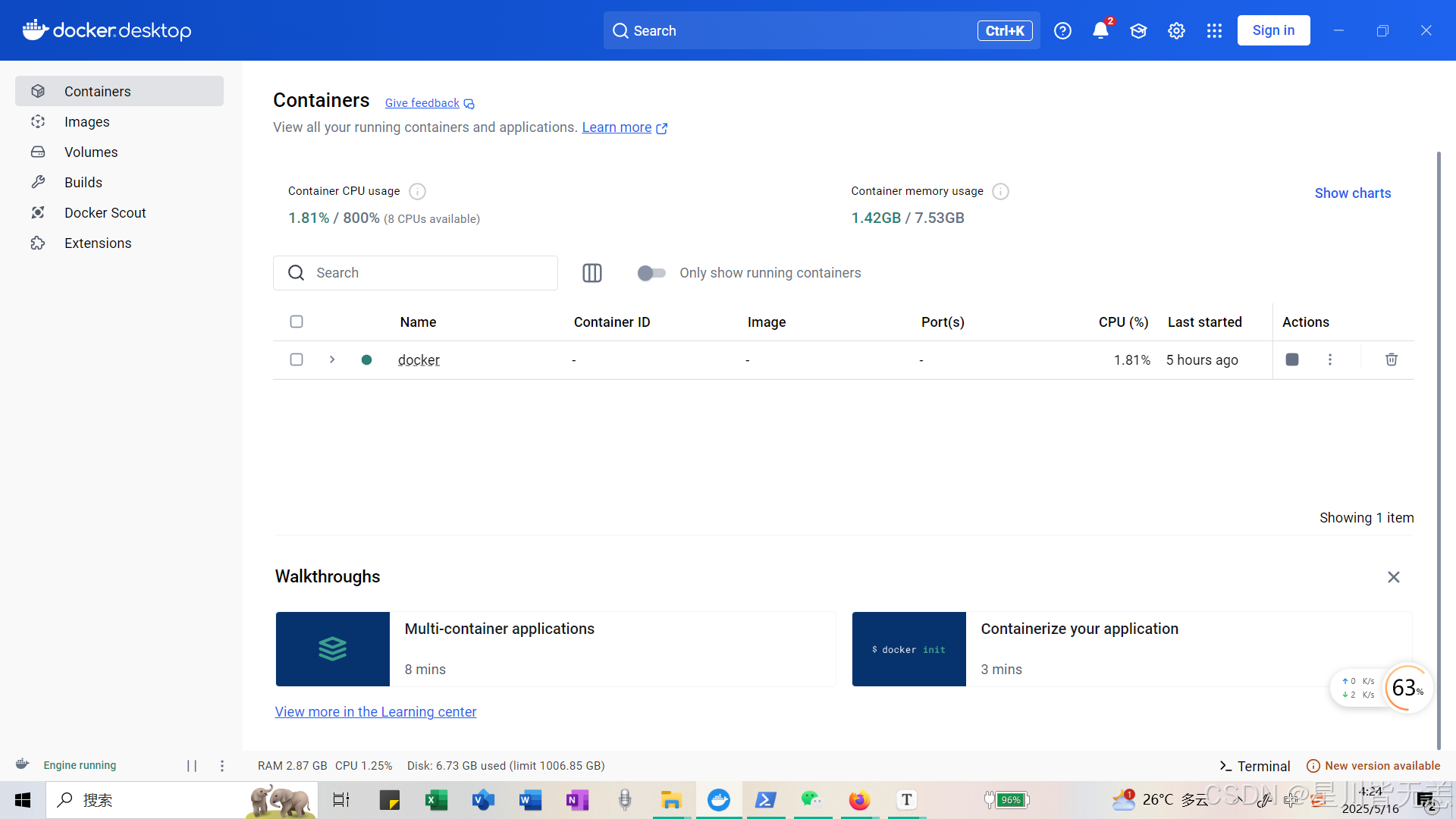1456x819 pixels.
Task: Expand the docker container row chevron
Action: point(332,359)
